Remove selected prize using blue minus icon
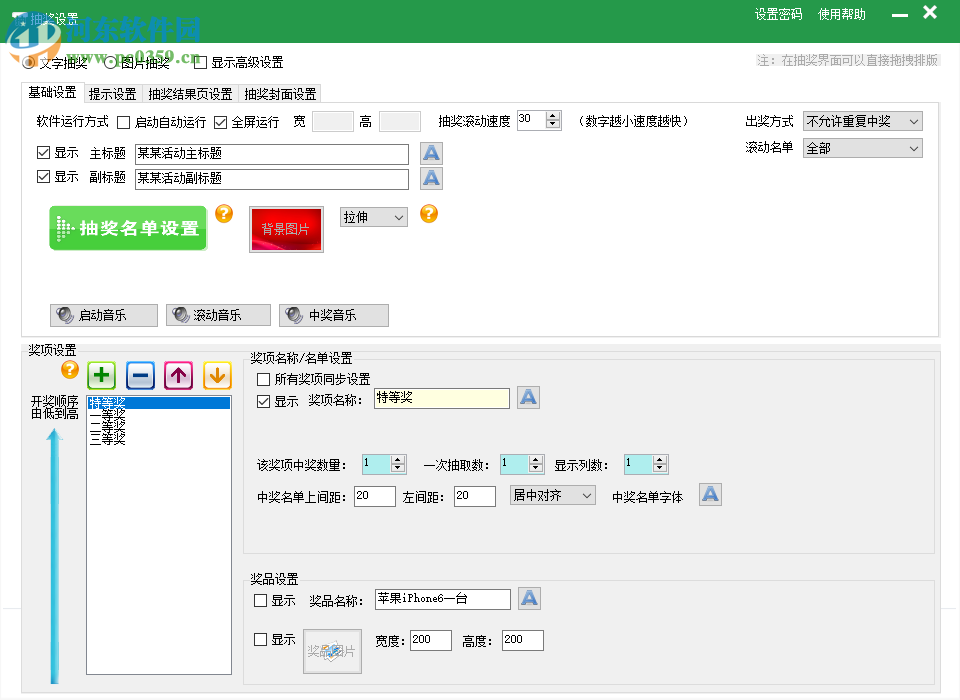Viewport: 960px width, 700px height. click(140, 375)
